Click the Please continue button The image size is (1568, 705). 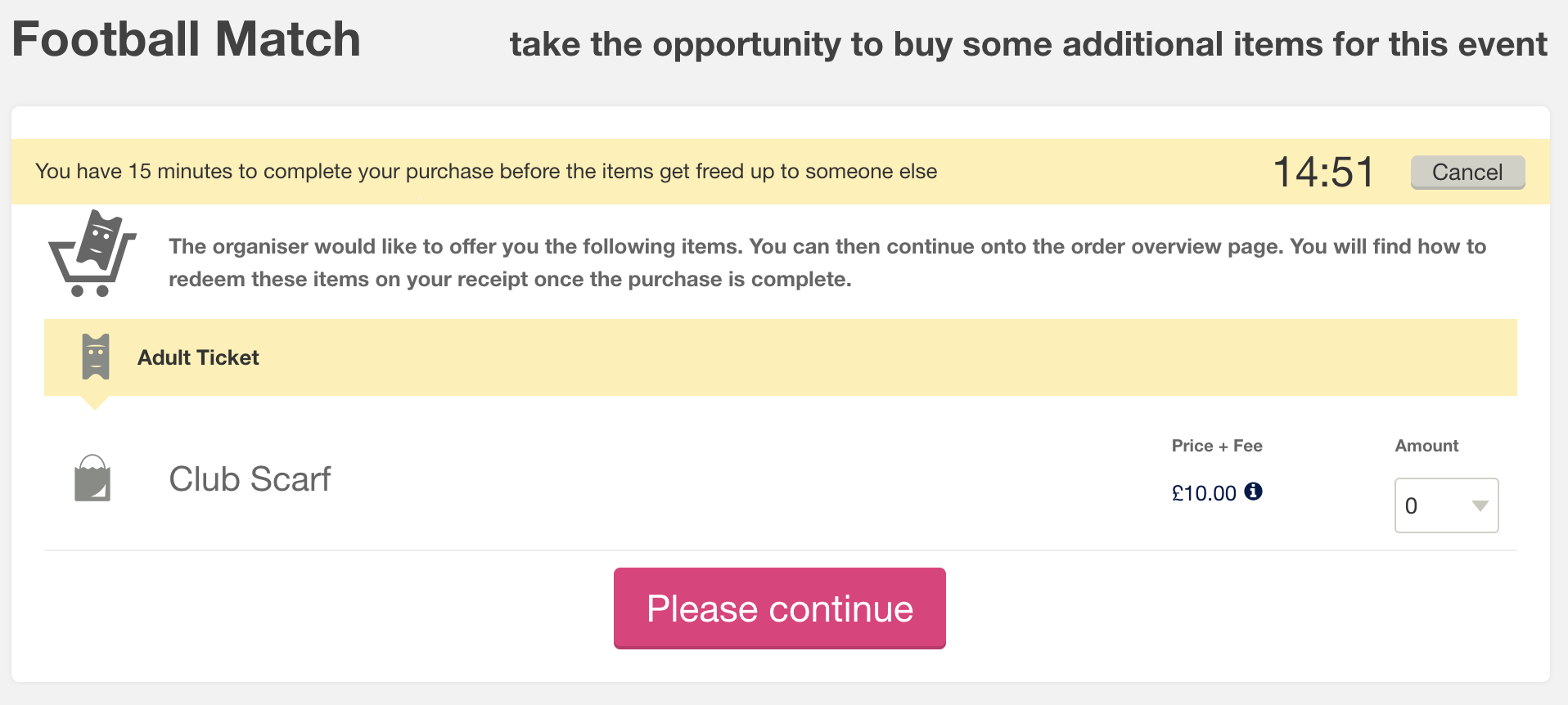click(780, 608)
